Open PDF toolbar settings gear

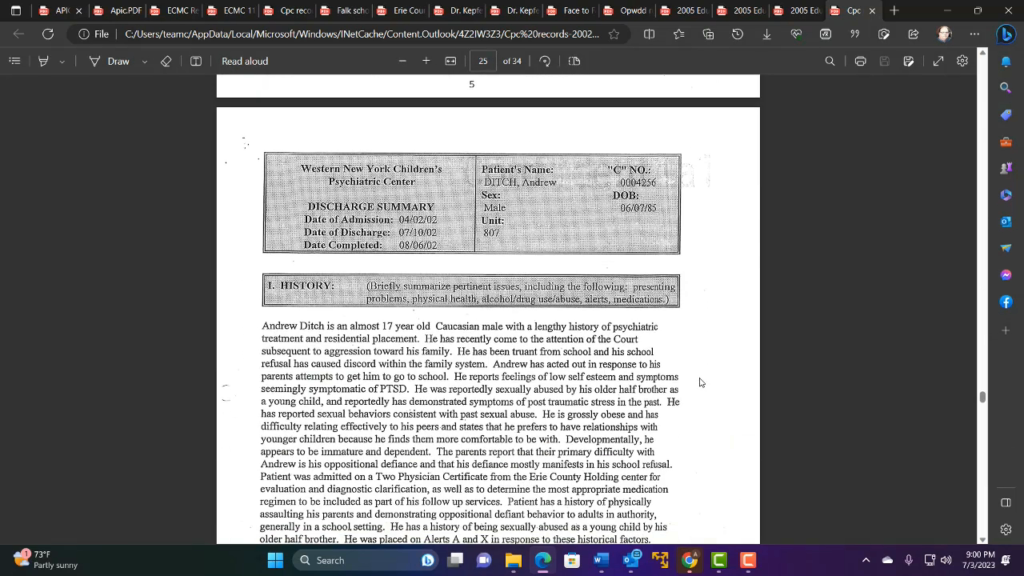(962, 61)
